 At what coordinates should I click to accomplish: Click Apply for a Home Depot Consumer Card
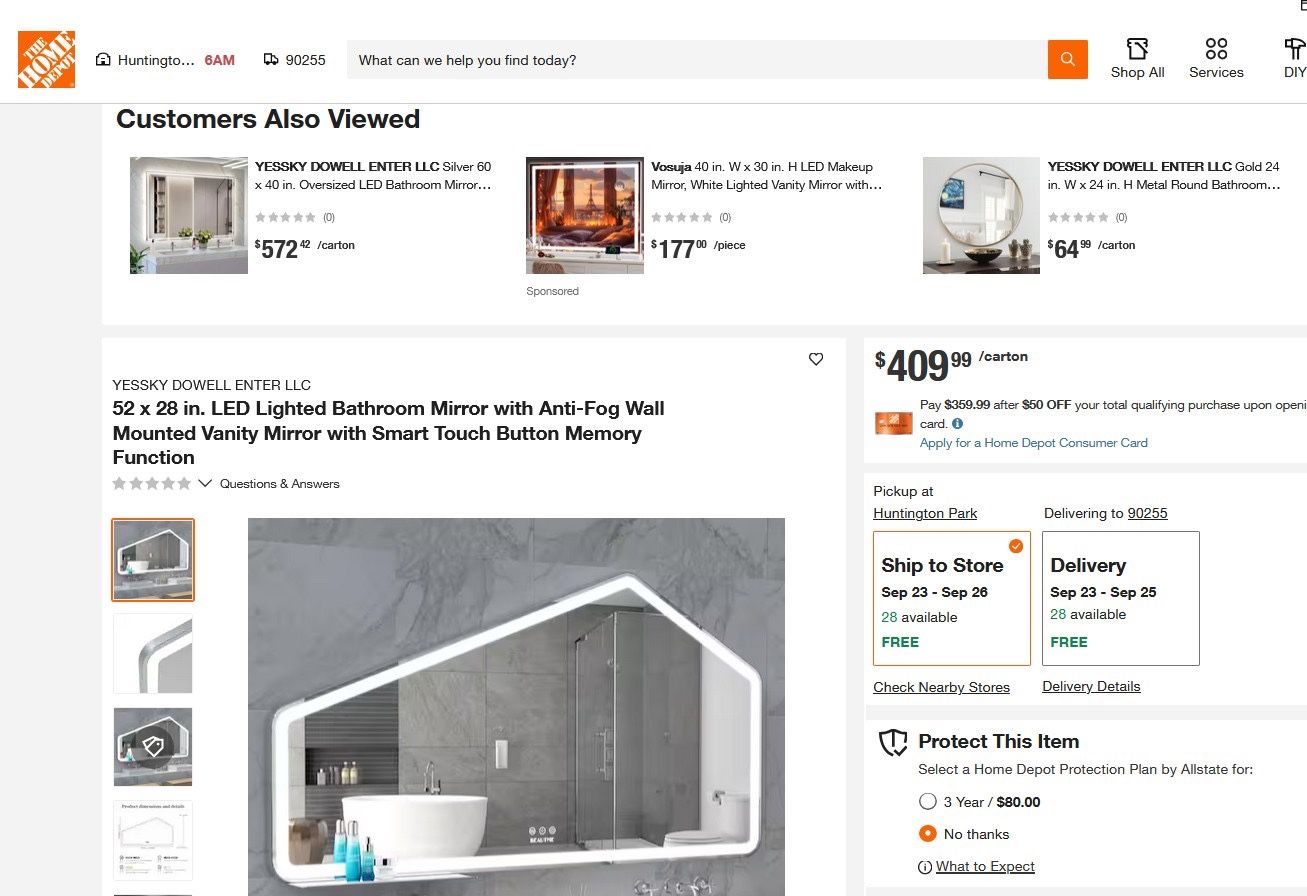click(x=1034, y=443)
